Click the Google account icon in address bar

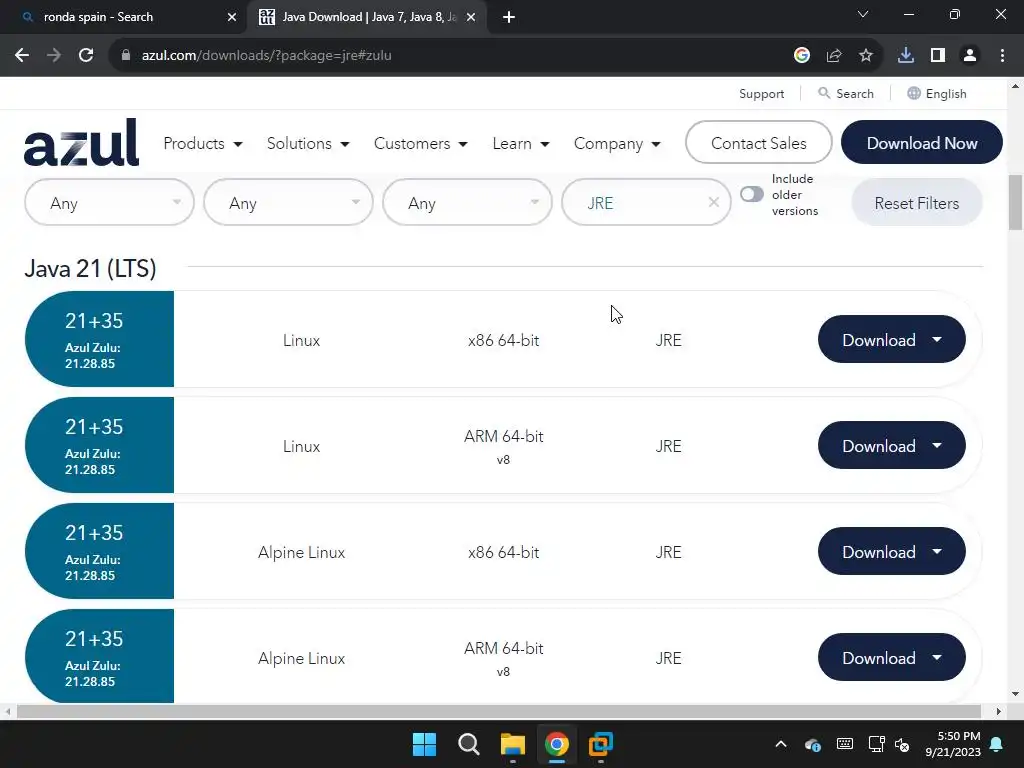tap(802, 56)
